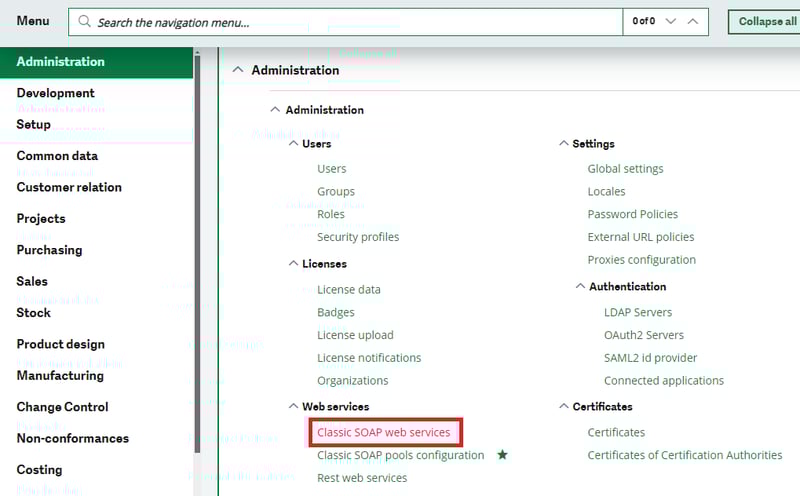
Task: Click the green favorite star icon
Action: click(503, 455)
